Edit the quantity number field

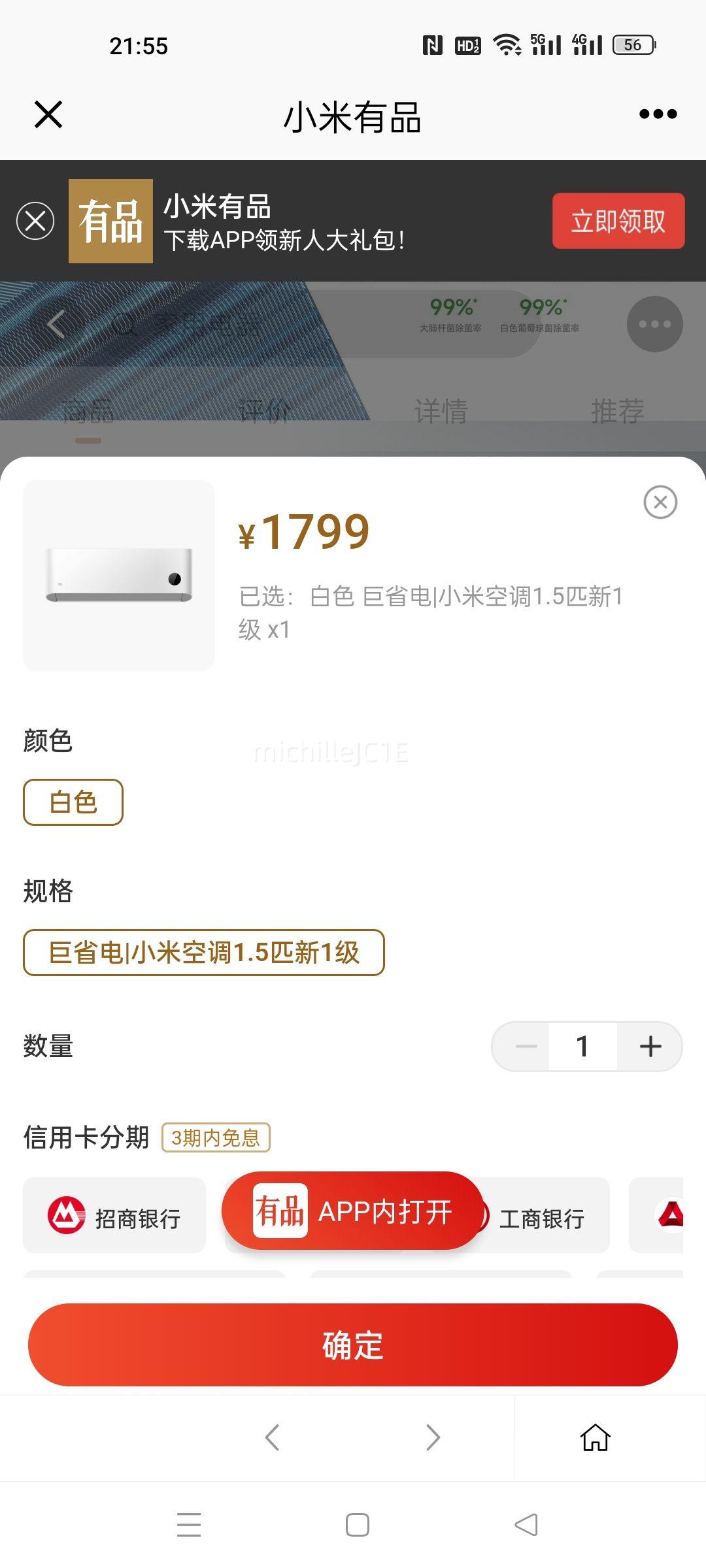click(583, 1047)
